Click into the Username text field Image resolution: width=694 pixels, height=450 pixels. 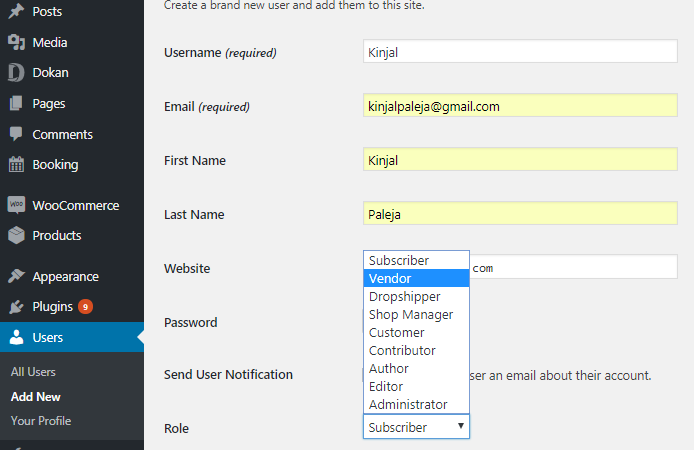click(520, 52)
